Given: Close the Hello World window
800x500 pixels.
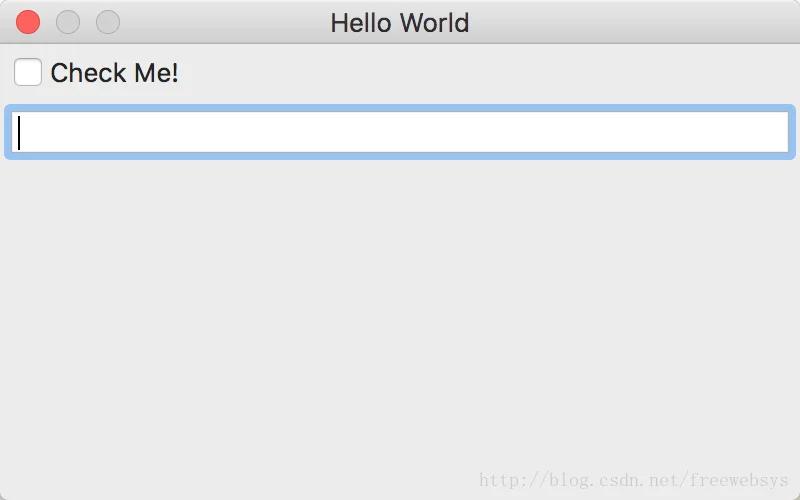Looking at the screenshot, I should point(28,22).
